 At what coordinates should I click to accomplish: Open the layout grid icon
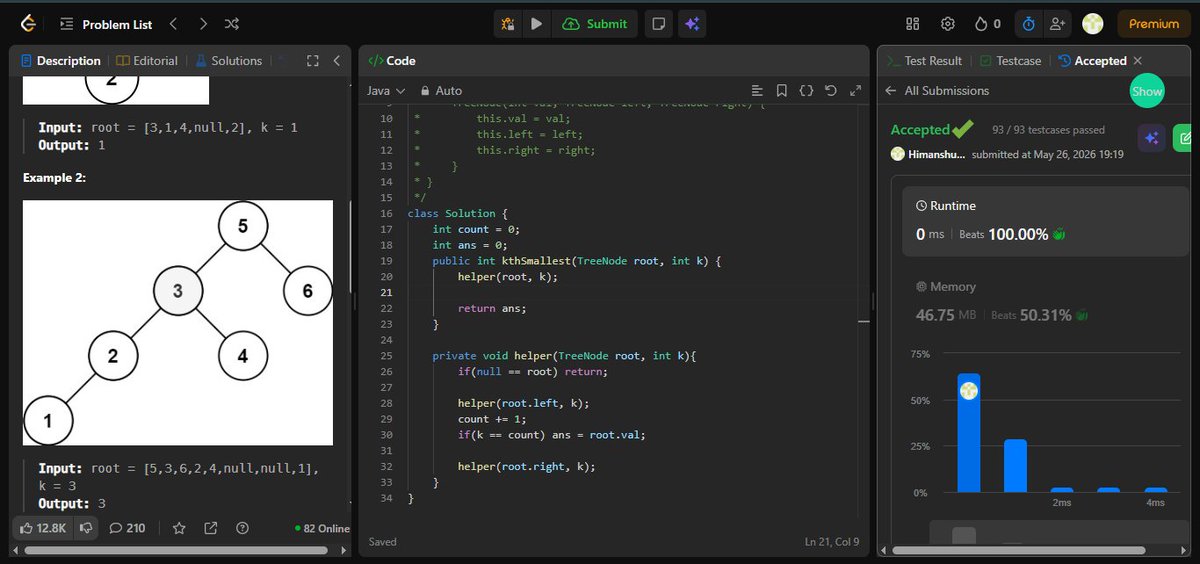coord(912,24)
